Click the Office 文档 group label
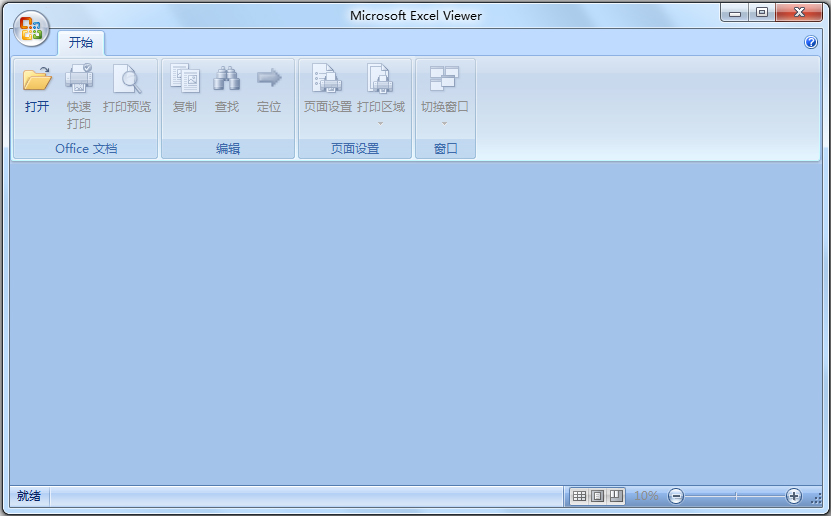 coord(86,149)
